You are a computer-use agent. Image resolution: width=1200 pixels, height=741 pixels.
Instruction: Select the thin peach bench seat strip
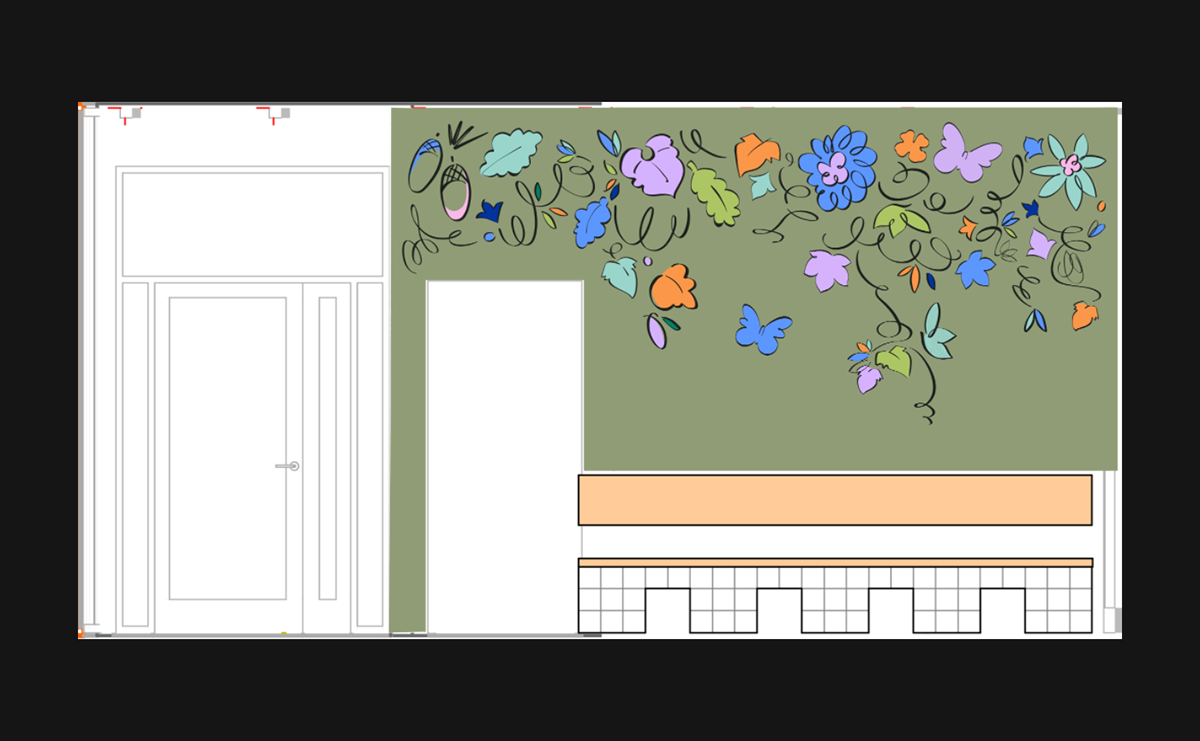[834, 563]
